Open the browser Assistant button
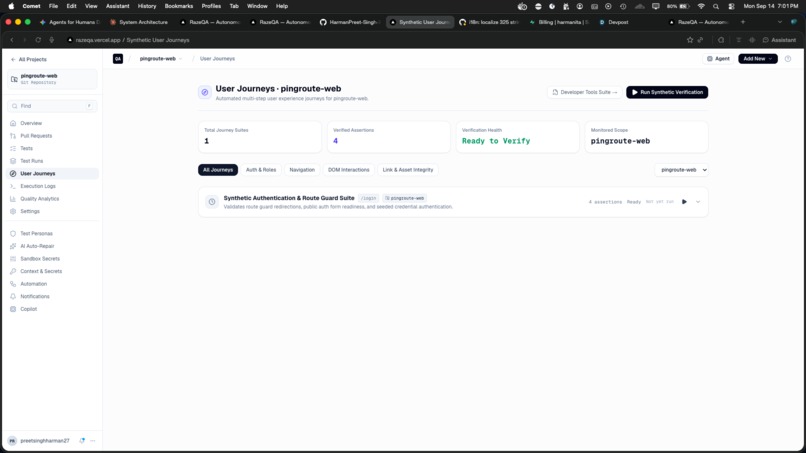 779,40
